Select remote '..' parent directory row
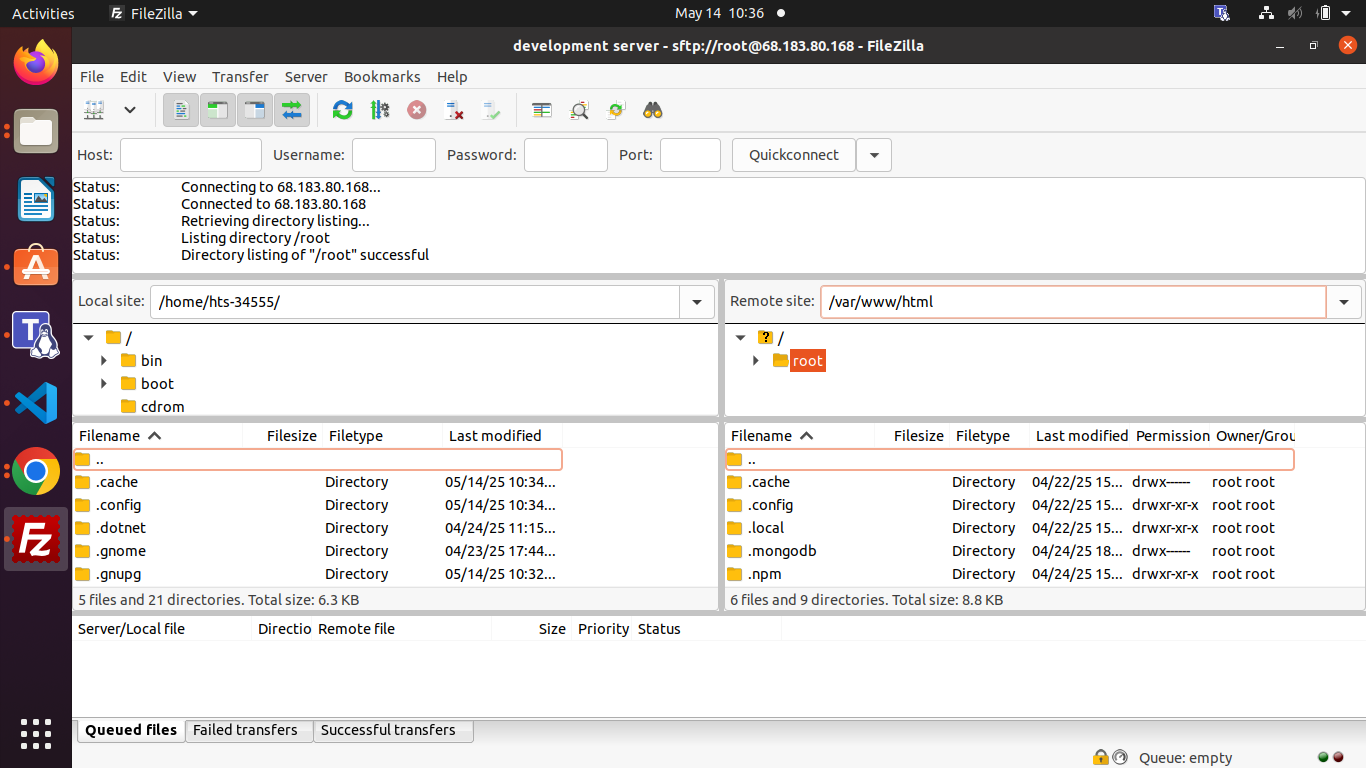 [x=1010, y=460]
